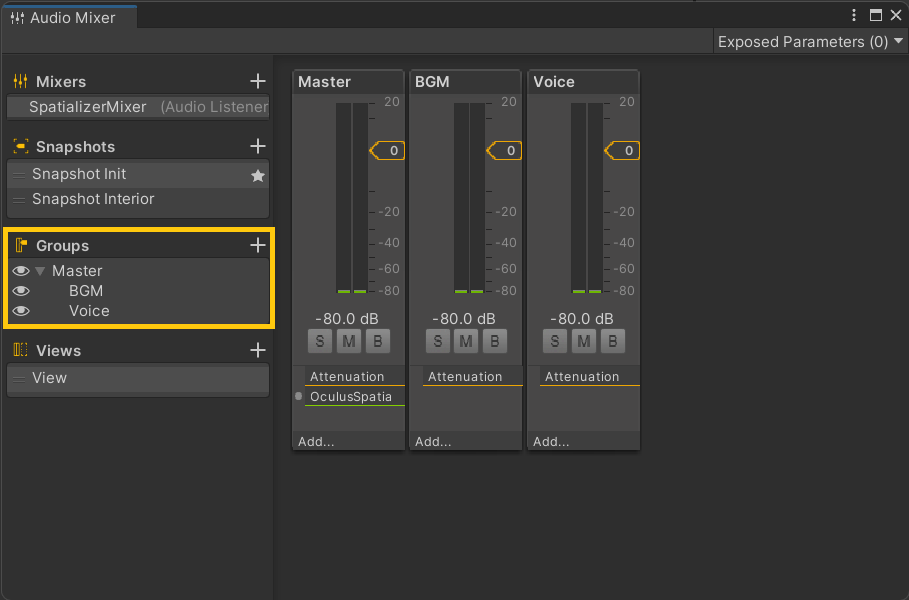Select the Attenuation effect on BGM strip
909x600 pixels.
coord(472,377)
